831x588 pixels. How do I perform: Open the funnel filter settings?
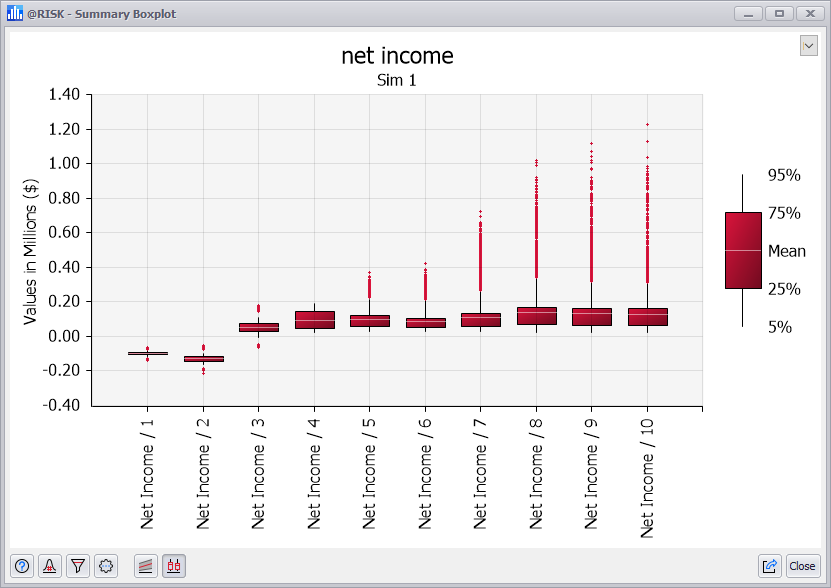click(x=78, y=566)
